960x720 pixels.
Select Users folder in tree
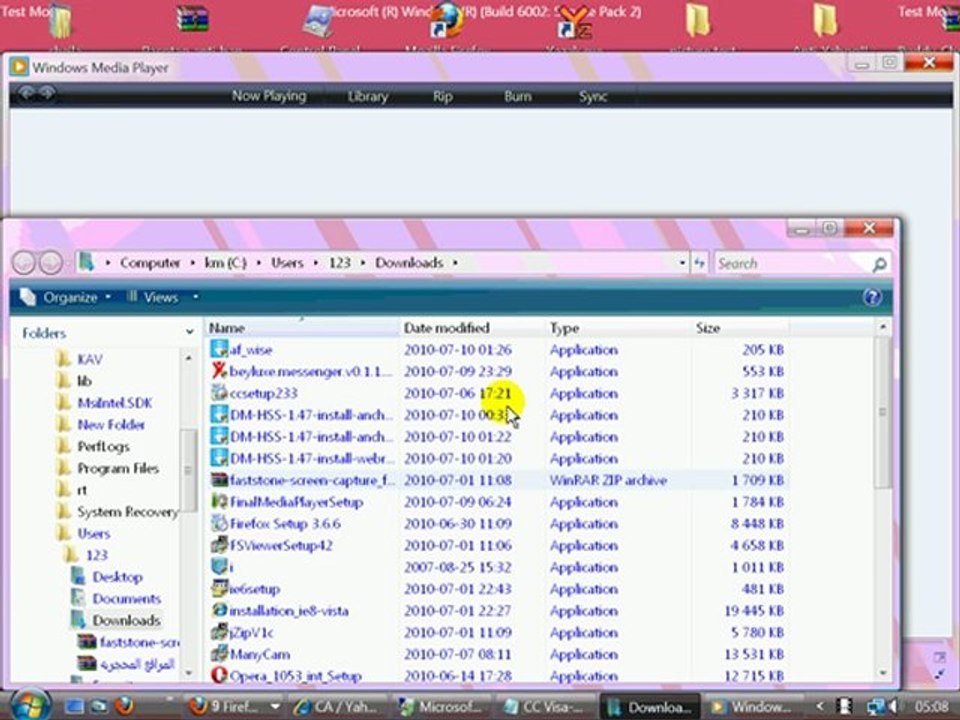tap(93, 533)
